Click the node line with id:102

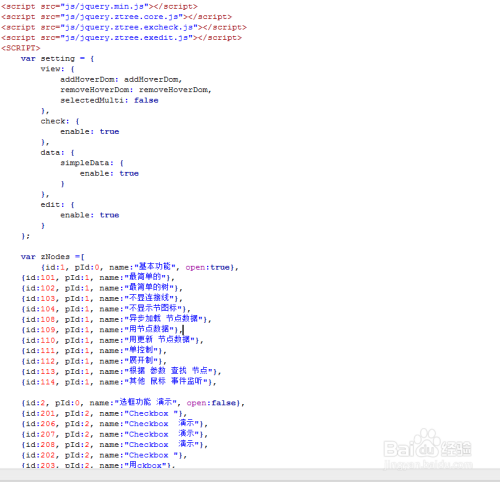pos(102,288)
